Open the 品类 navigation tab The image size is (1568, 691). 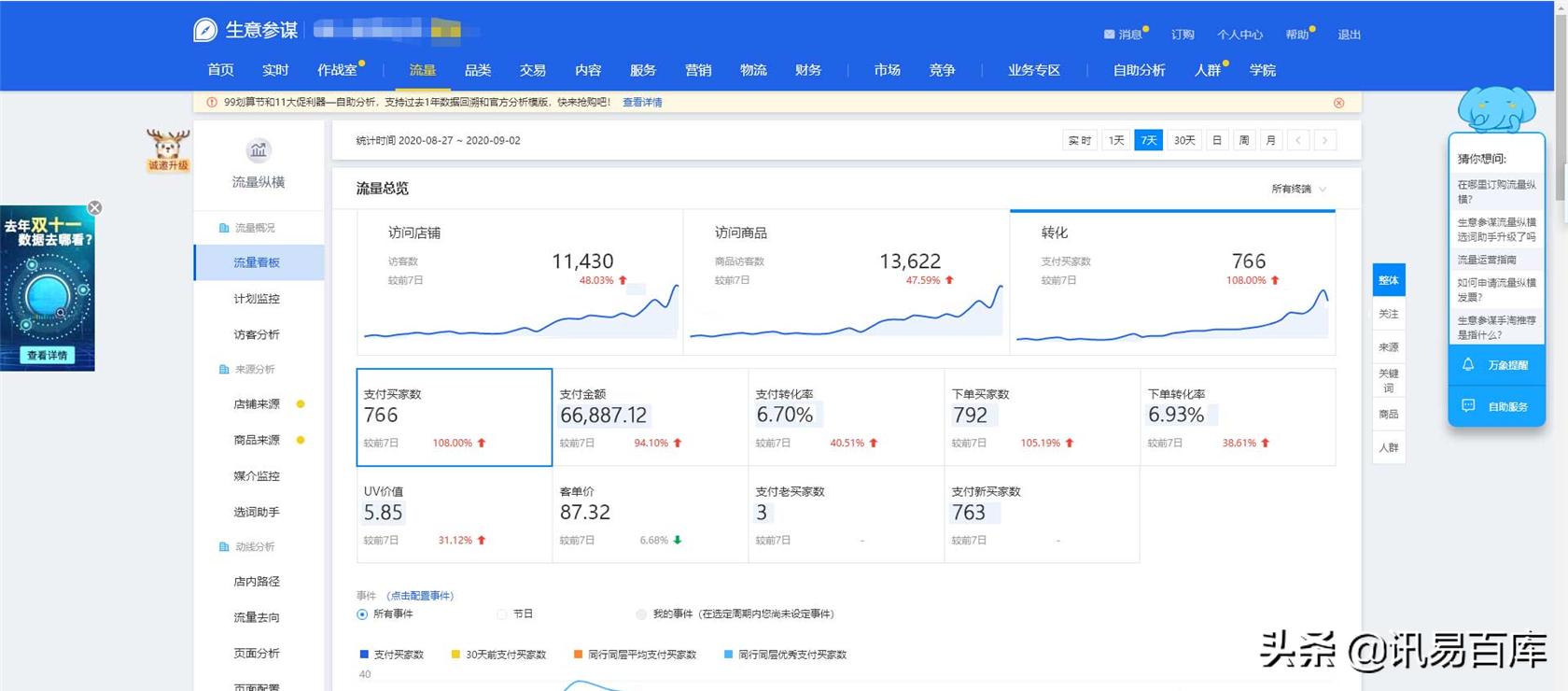(x=478, y=70)
